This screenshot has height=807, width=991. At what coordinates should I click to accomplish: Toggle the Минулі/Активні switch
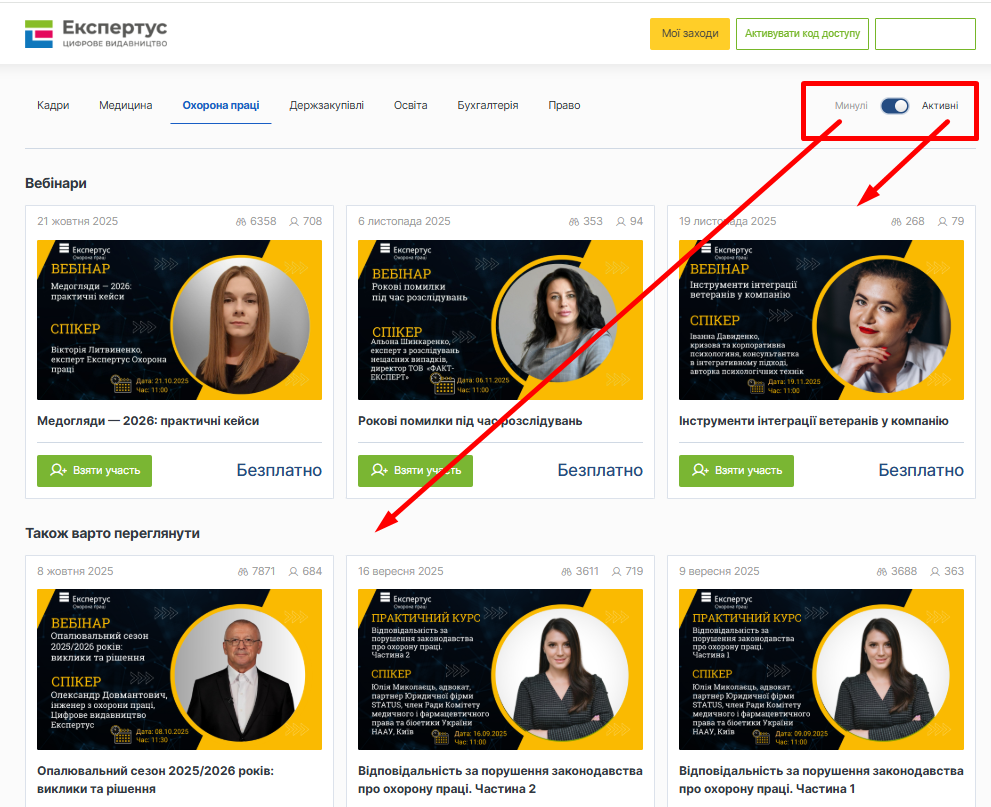click(894, 106)
